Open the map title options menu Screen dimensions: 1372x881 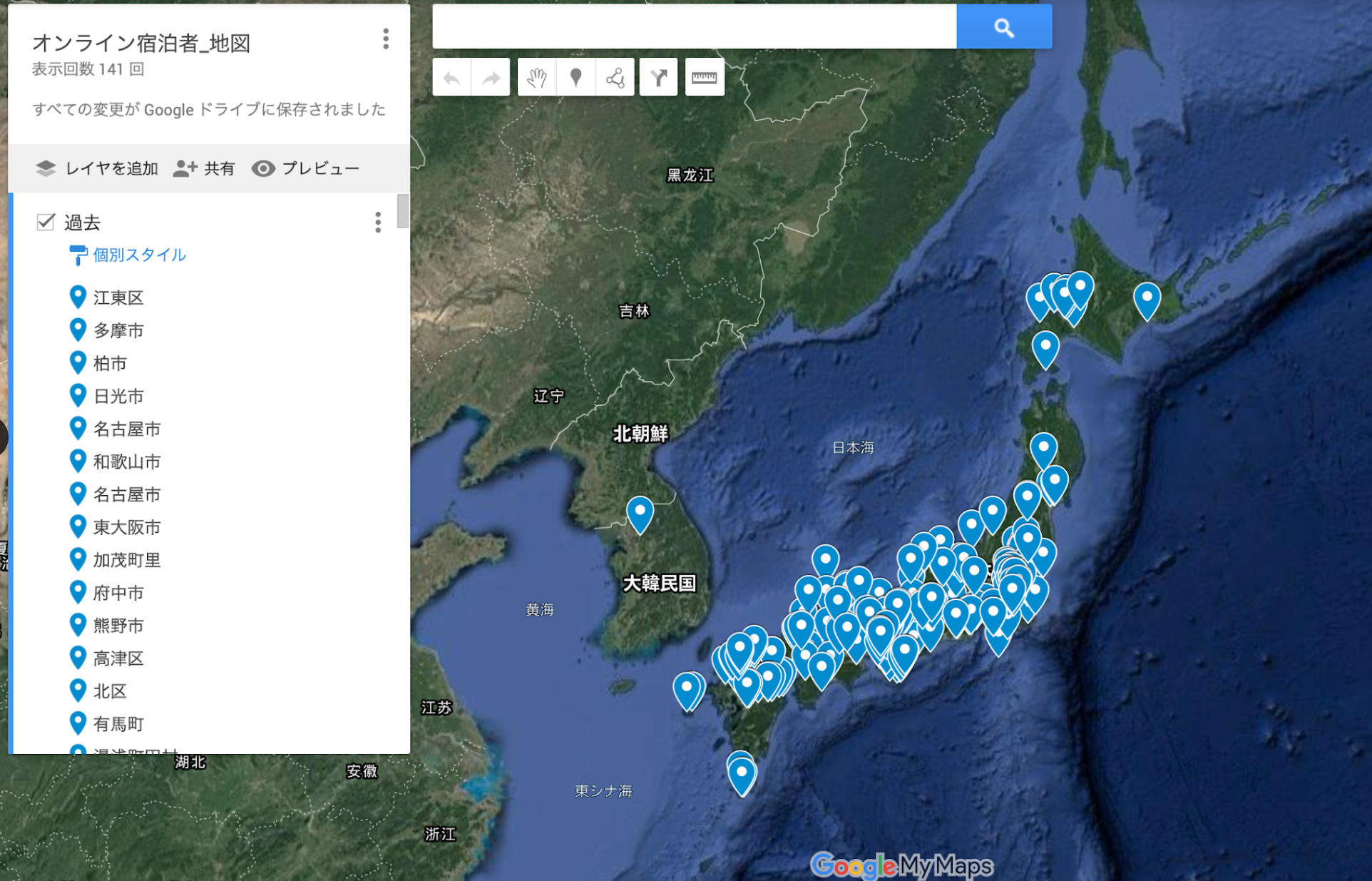pos(386,39)
